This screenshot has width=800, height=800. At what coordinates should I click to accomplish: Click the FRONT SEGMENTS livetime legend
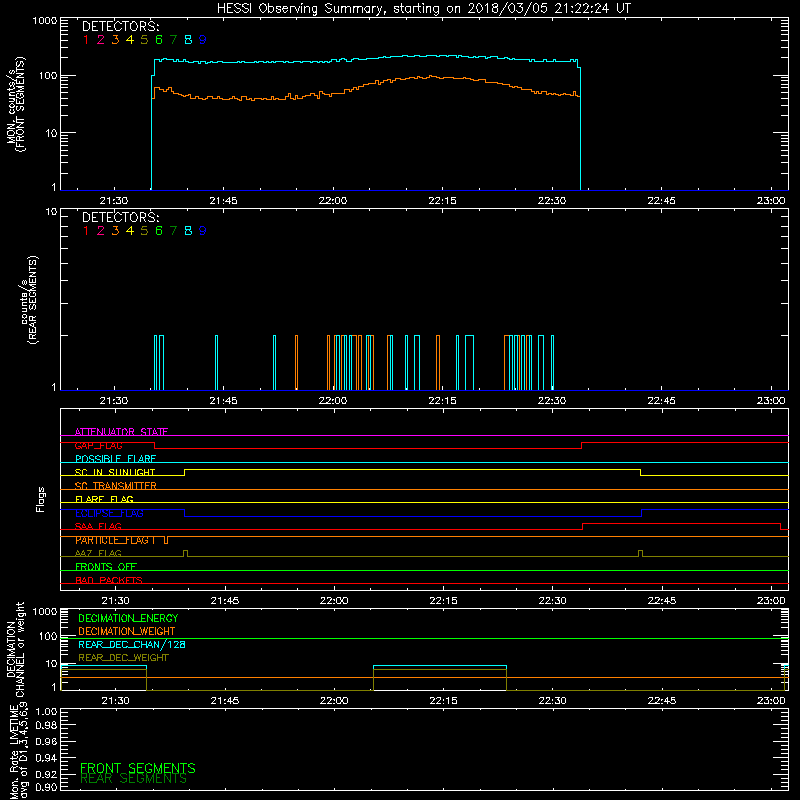pyautogui.click(x=138, y=768)
